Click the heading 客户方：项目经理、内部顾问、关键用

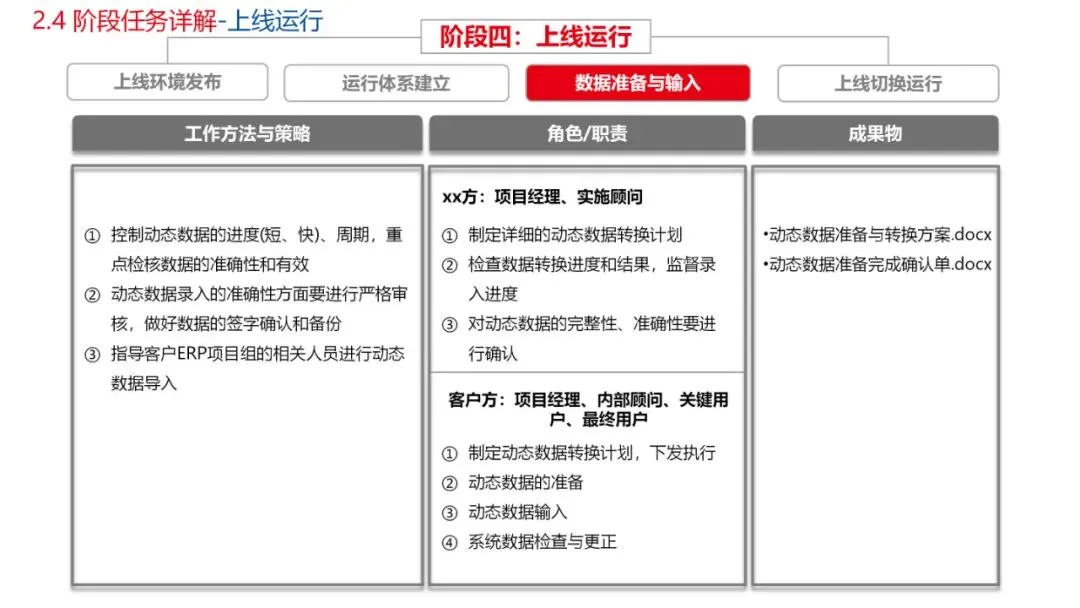(x=588, y=400)
